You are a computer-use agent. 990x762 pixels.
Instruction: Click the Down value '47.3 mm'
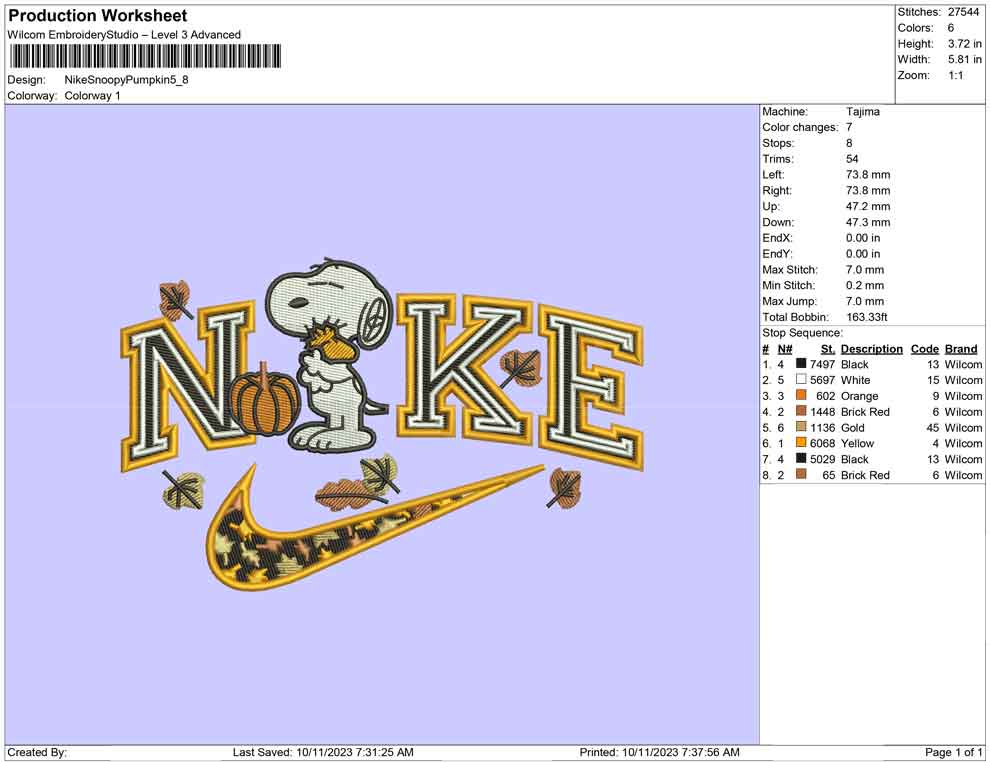point(868,222)
